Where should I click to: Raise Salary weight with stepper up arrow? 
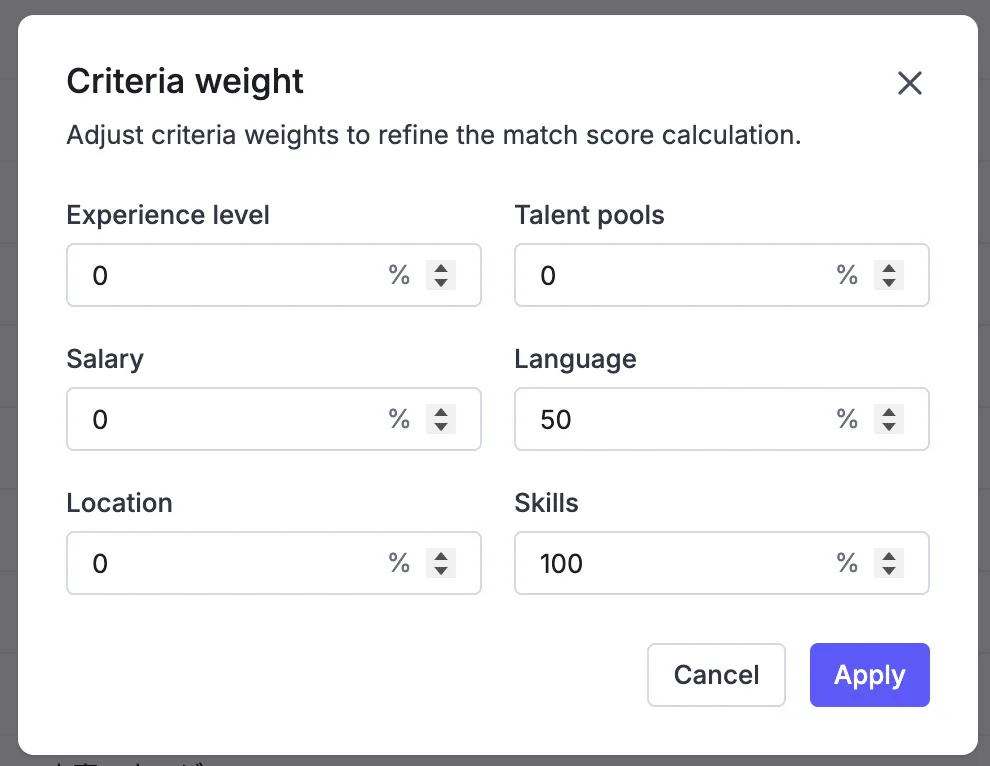[x=441, y=412]
